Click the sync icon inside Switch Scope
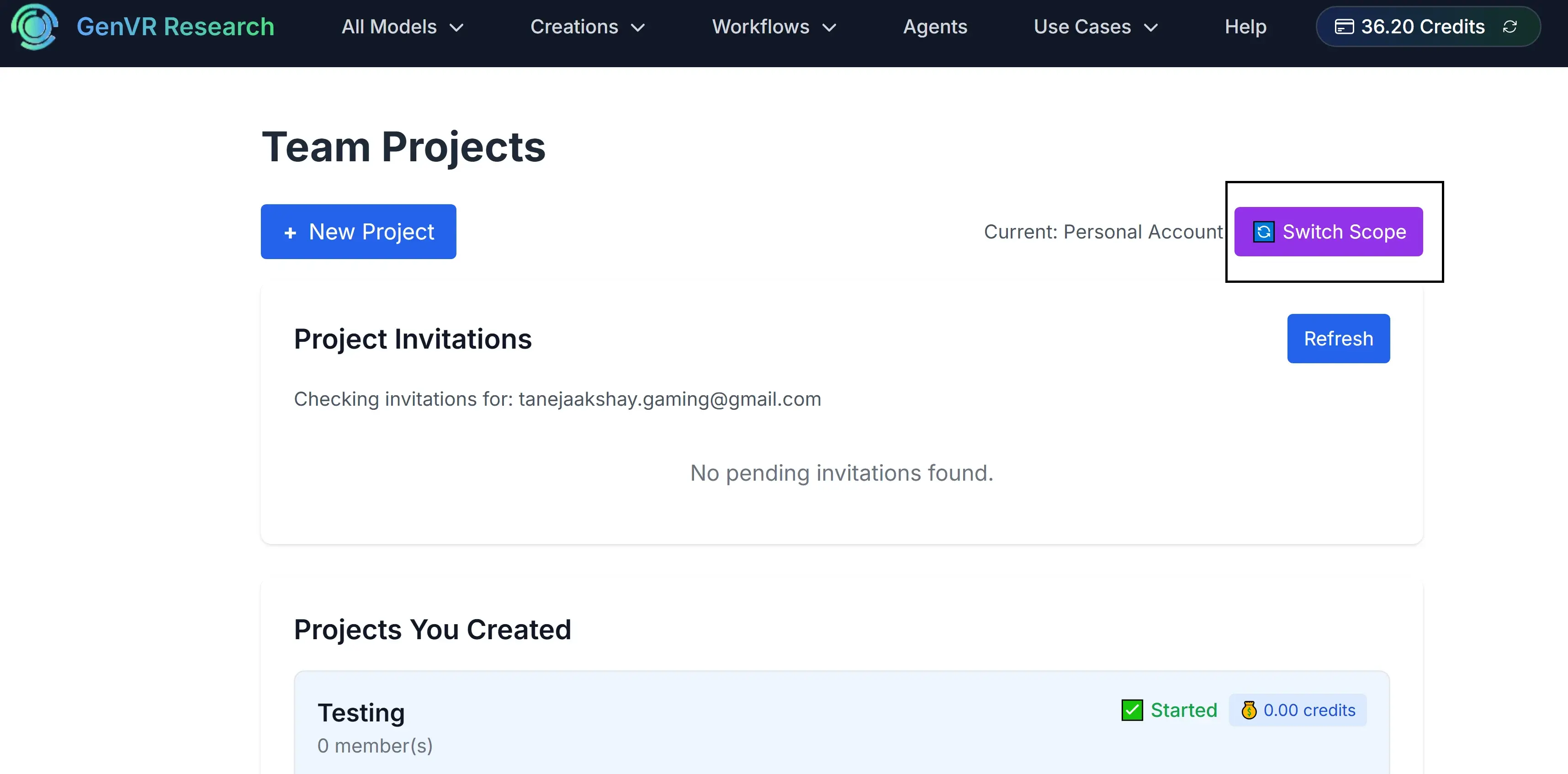This screenshot has width=1568, height=774. coord(1263,232)
